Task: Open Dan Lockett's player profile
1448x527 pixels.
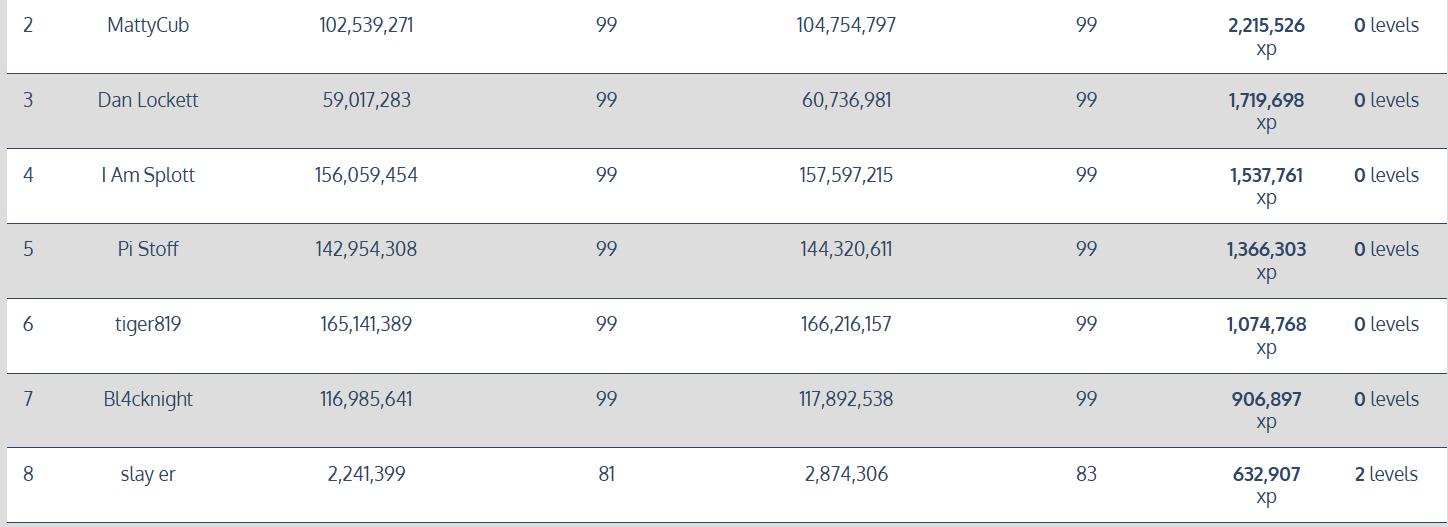Action: click(148, 100)
